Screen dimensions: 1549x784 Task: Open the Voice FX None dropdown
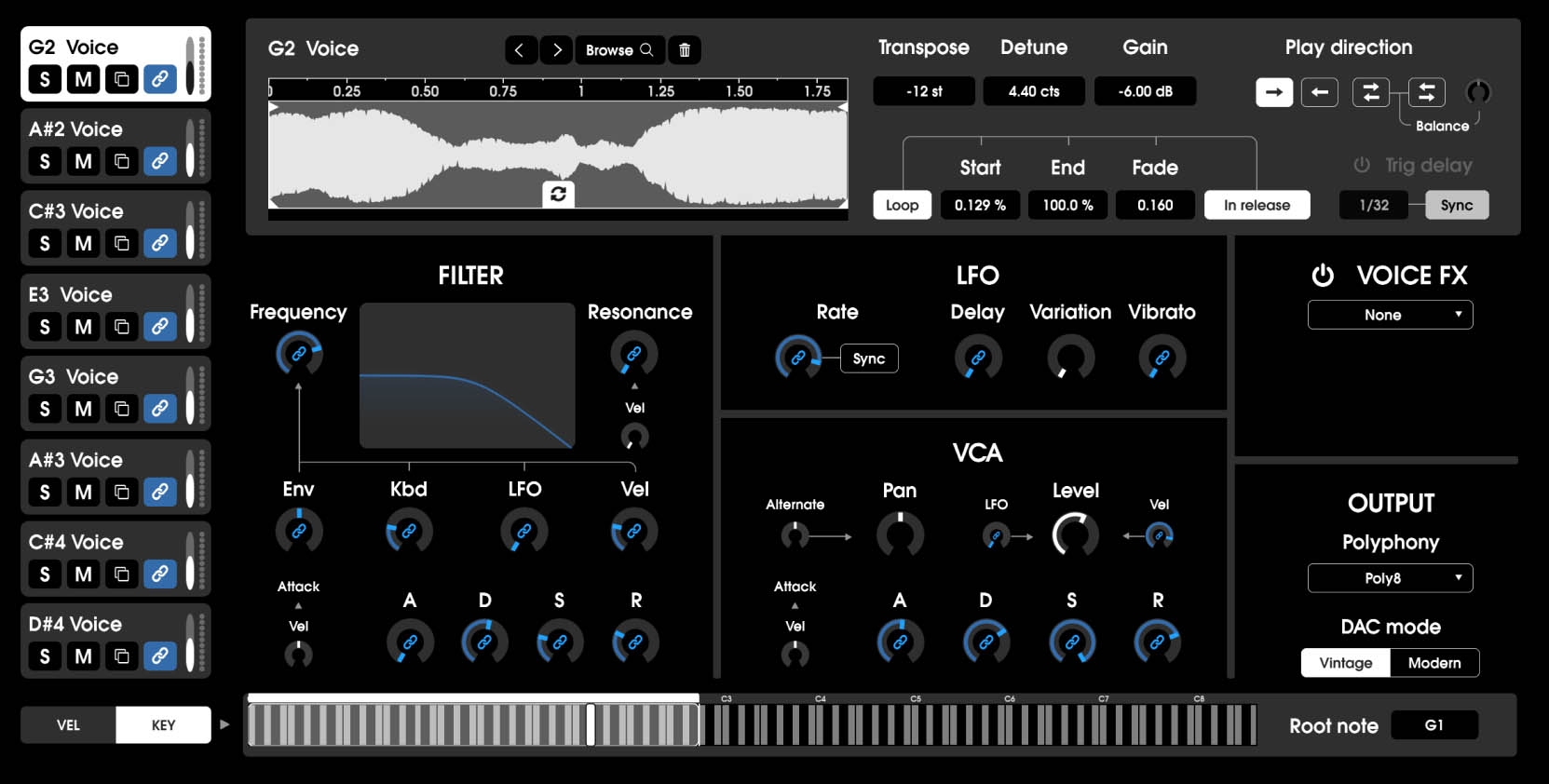pyautogui.click(x=1390, y=315)
